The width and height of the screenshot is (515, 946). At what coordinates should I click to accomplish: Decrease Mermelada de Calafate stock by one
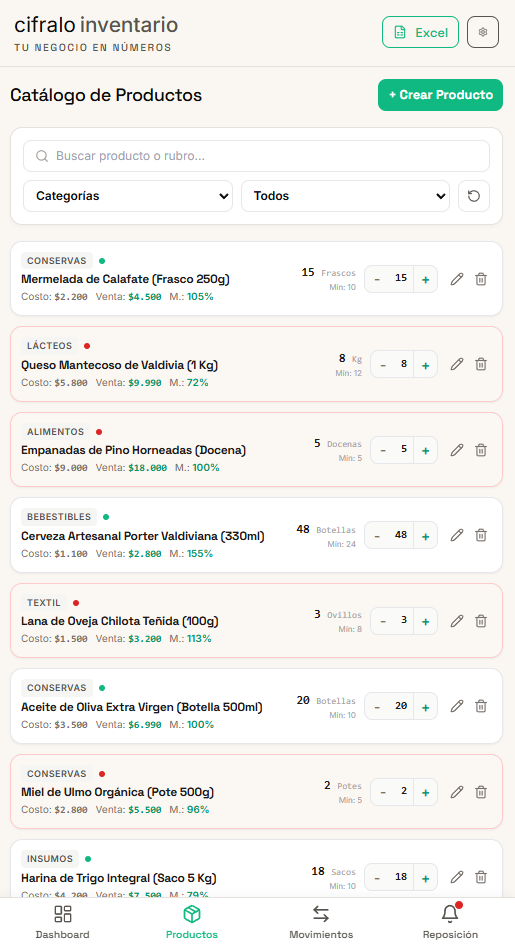378,279
